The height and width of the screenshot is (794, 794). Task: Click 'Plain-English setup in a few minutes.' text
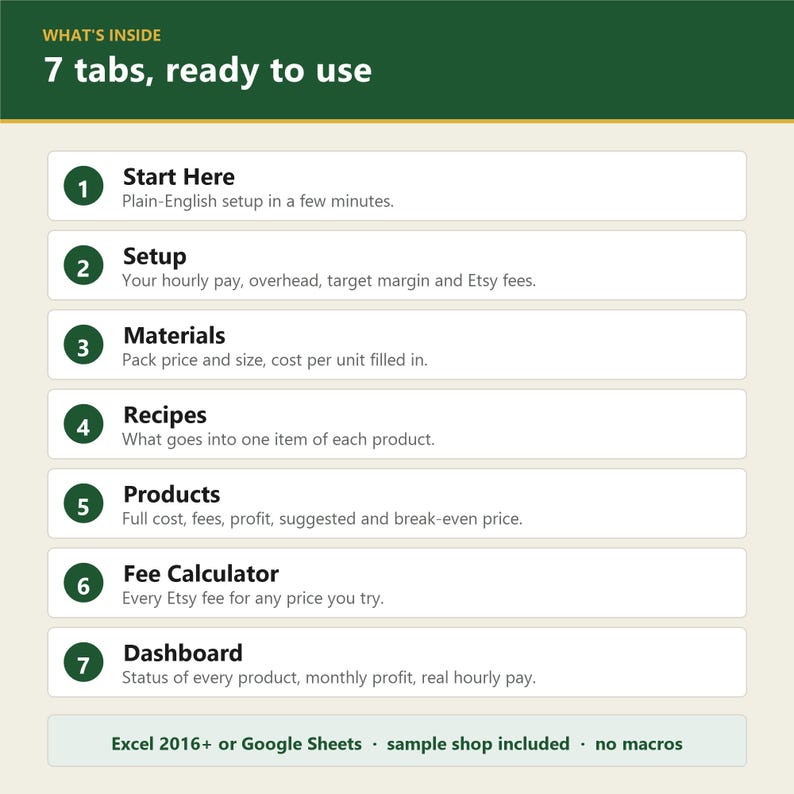[258, 202]
